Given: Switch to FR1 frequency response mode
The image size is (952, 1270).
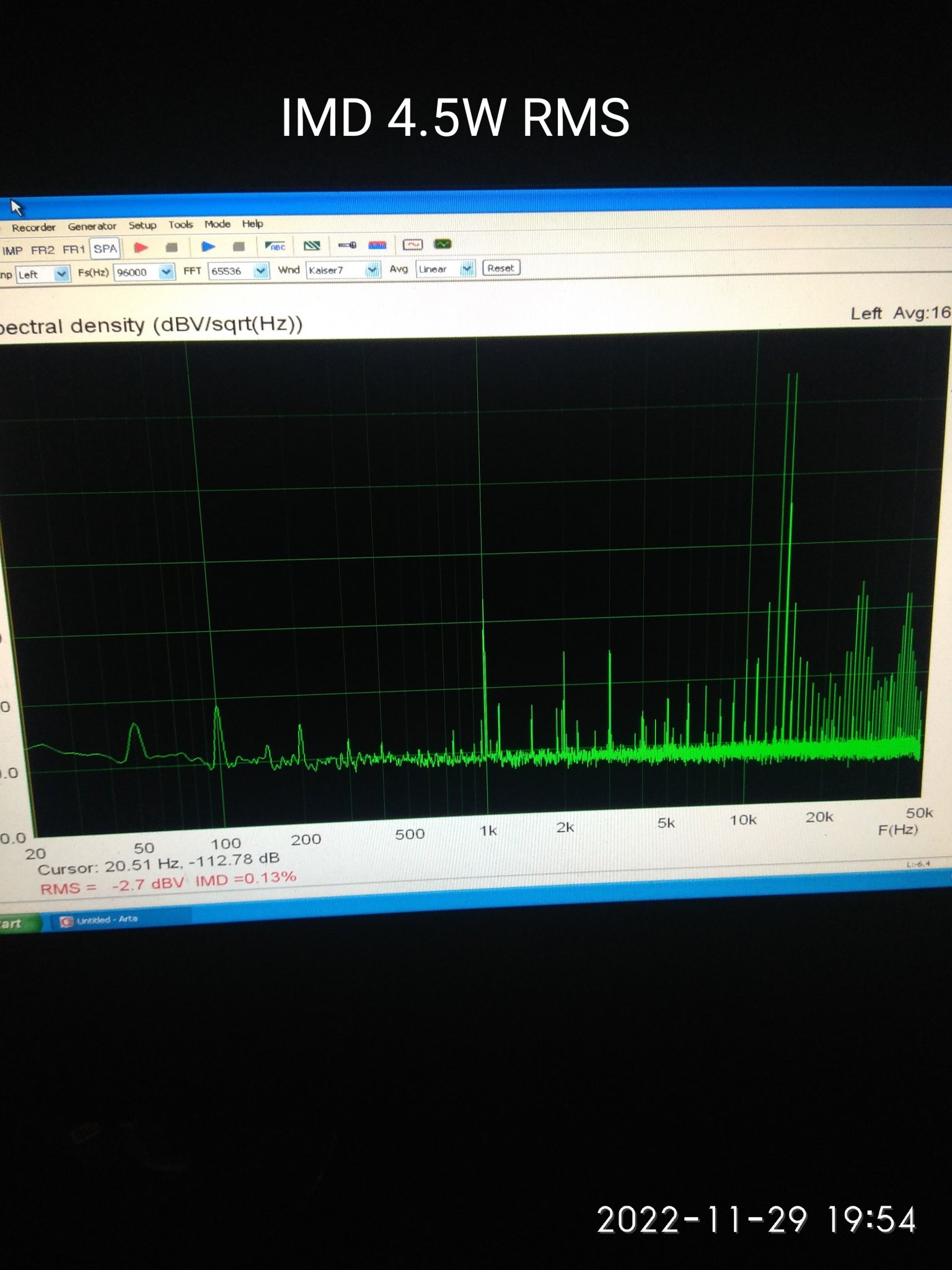Looking at the screenshot, I should pyautogui.click(x=73, y=249).
